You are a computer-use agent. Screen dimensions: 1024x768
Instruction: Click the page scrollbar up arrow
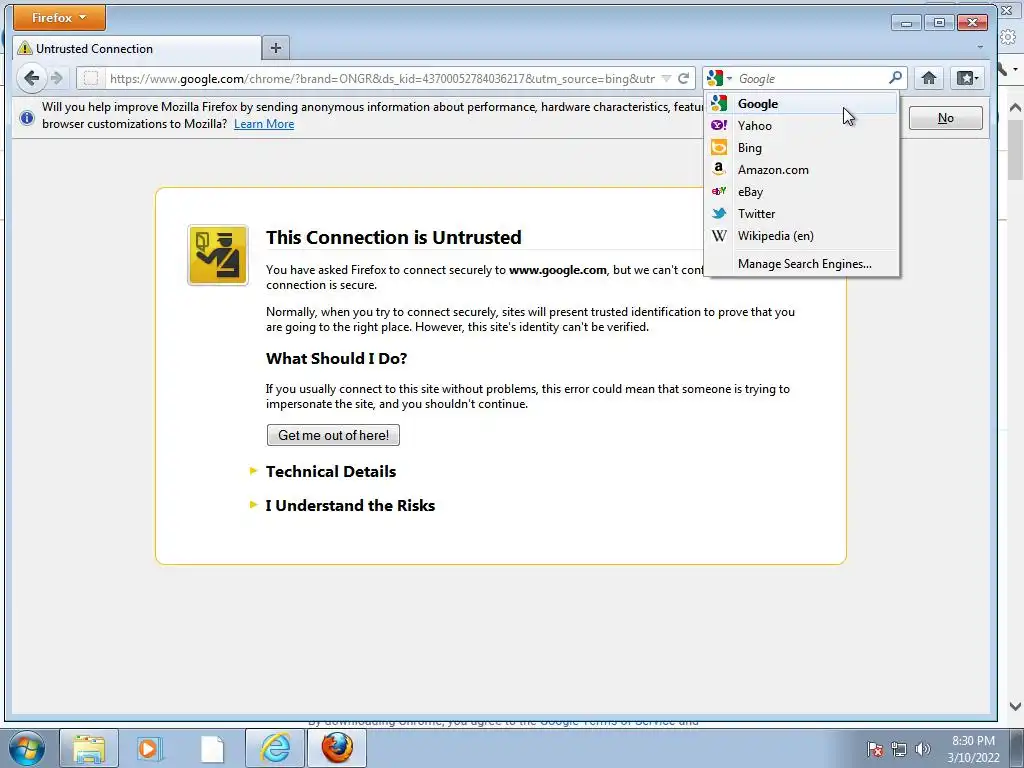[1015, 107]
